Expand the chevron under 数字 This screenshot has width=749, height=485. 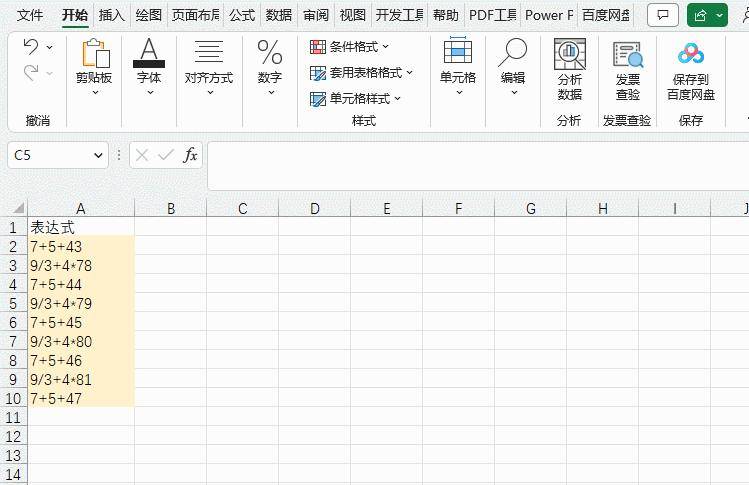tap(271, 92)
